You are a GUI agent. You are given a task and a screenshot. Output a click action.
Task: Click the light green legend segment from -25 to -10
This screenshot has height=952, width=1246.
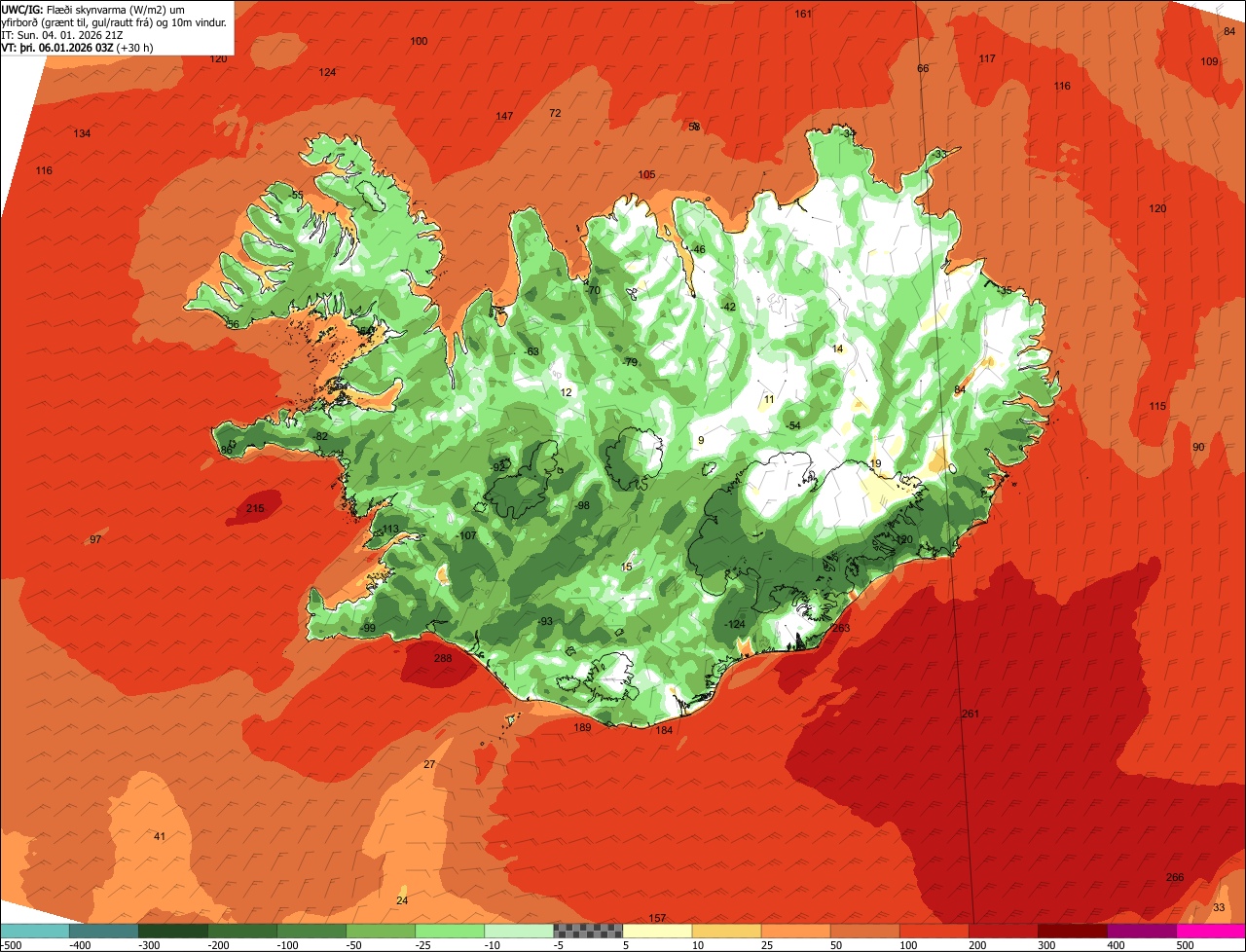click(x=450, y=931)
